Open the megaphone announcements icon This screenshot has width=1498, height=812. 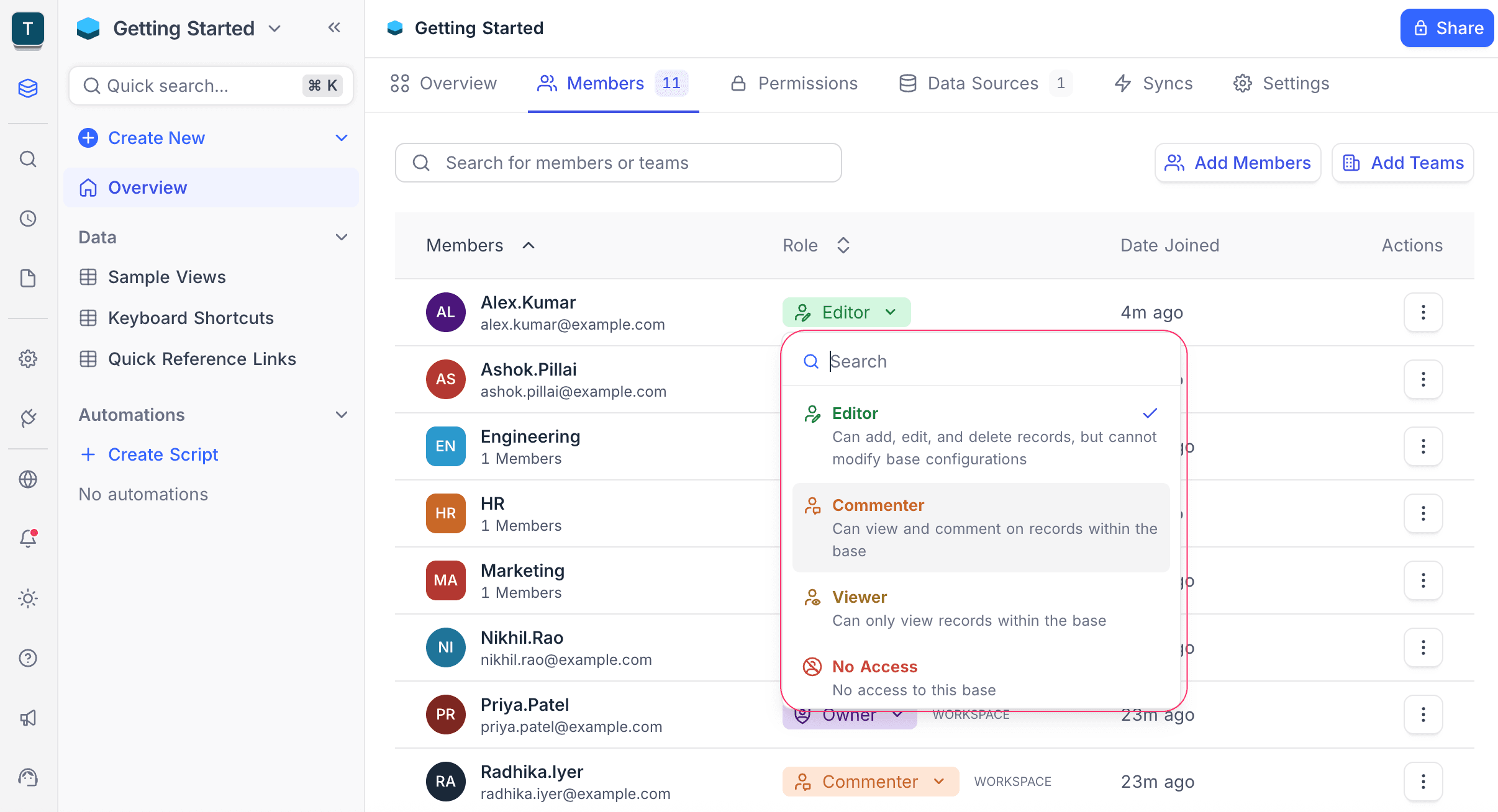point(28,718)
